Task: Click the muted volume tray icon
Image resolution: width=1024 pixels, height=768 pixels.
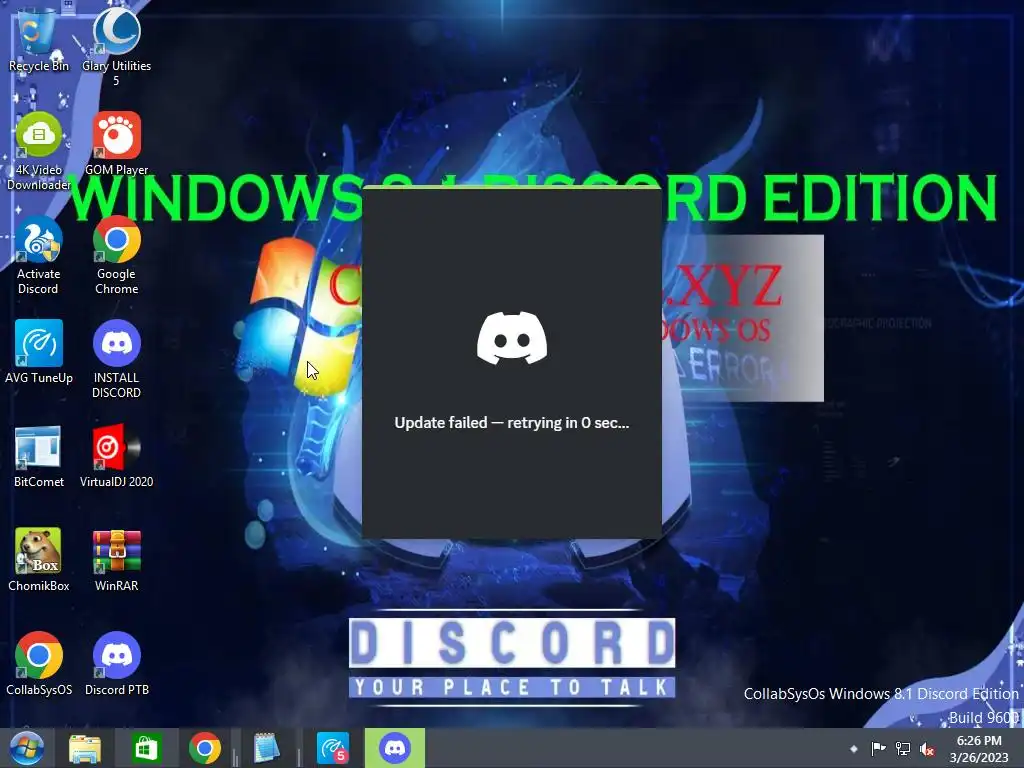Action: (927, 749)
